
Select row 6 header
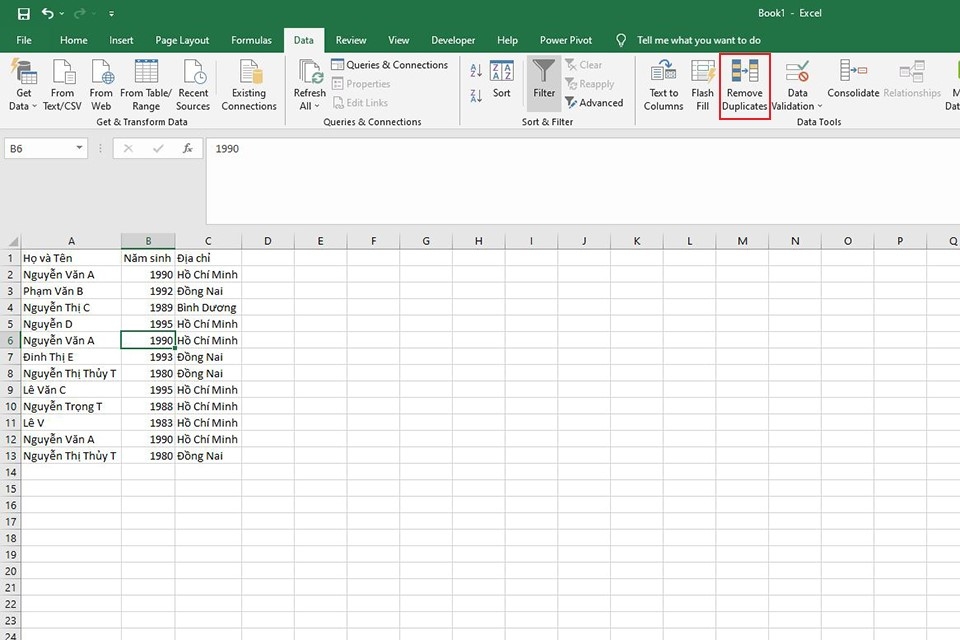(x=10, y=341)
